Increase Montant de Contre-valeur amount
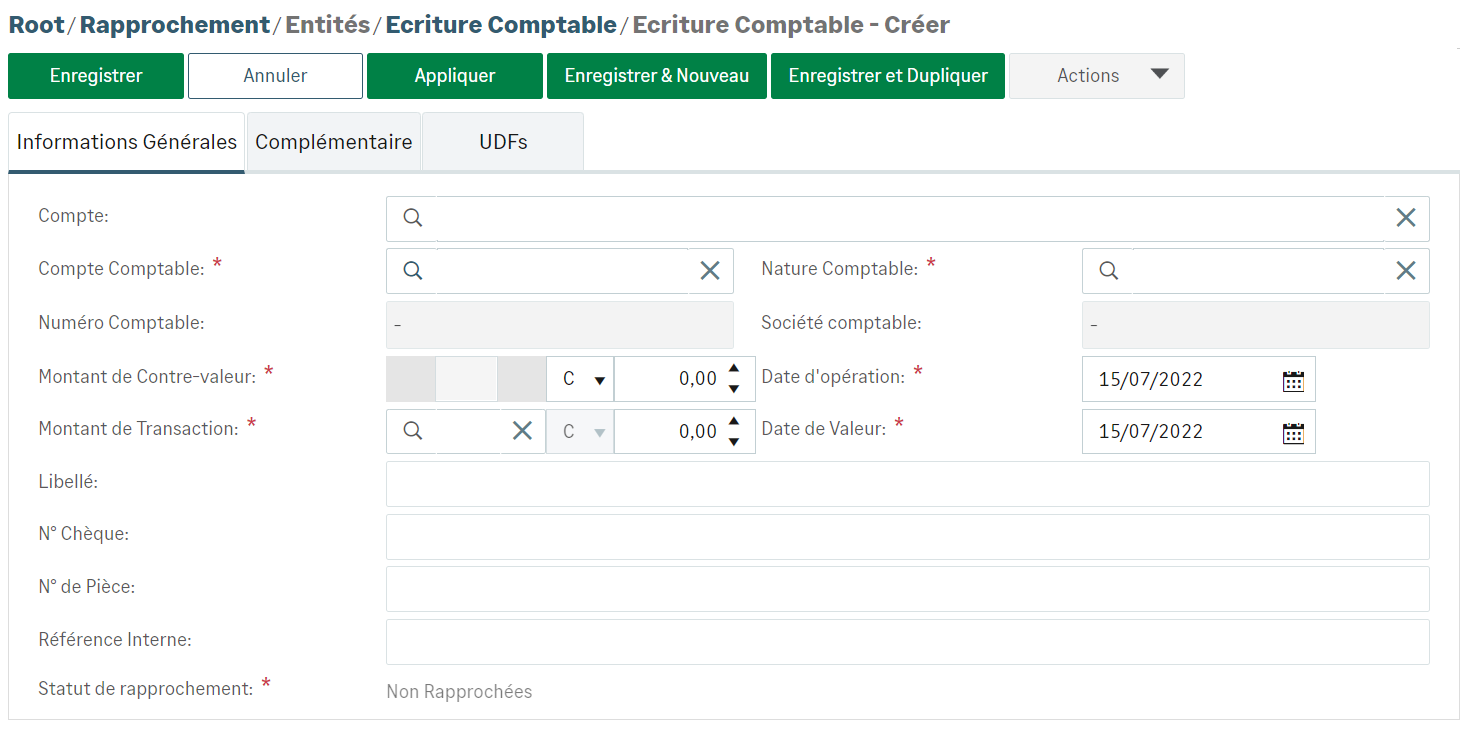The height and width of the screenshot is (732, 1469). (734, 369)
